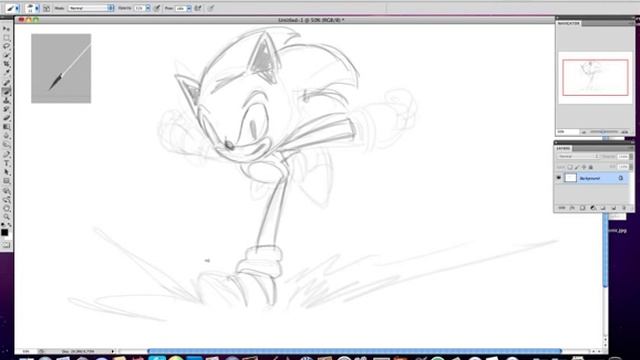Select the Path Selection tool
This screenshot has height=360, width=640.
pyautogui.click(x=6, y=172)
